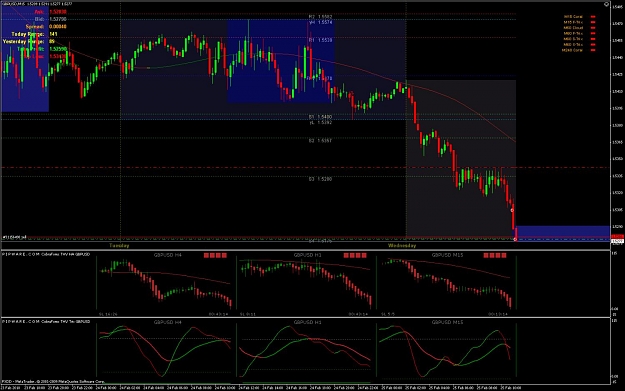Click the yL 1.5392 level label
625x391 pixels.
[x=321, y=122]
